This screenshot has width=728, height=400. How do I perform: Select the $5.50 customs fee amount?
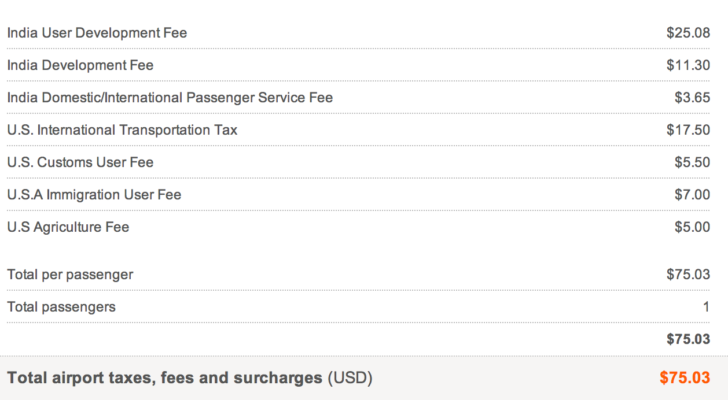692,162
